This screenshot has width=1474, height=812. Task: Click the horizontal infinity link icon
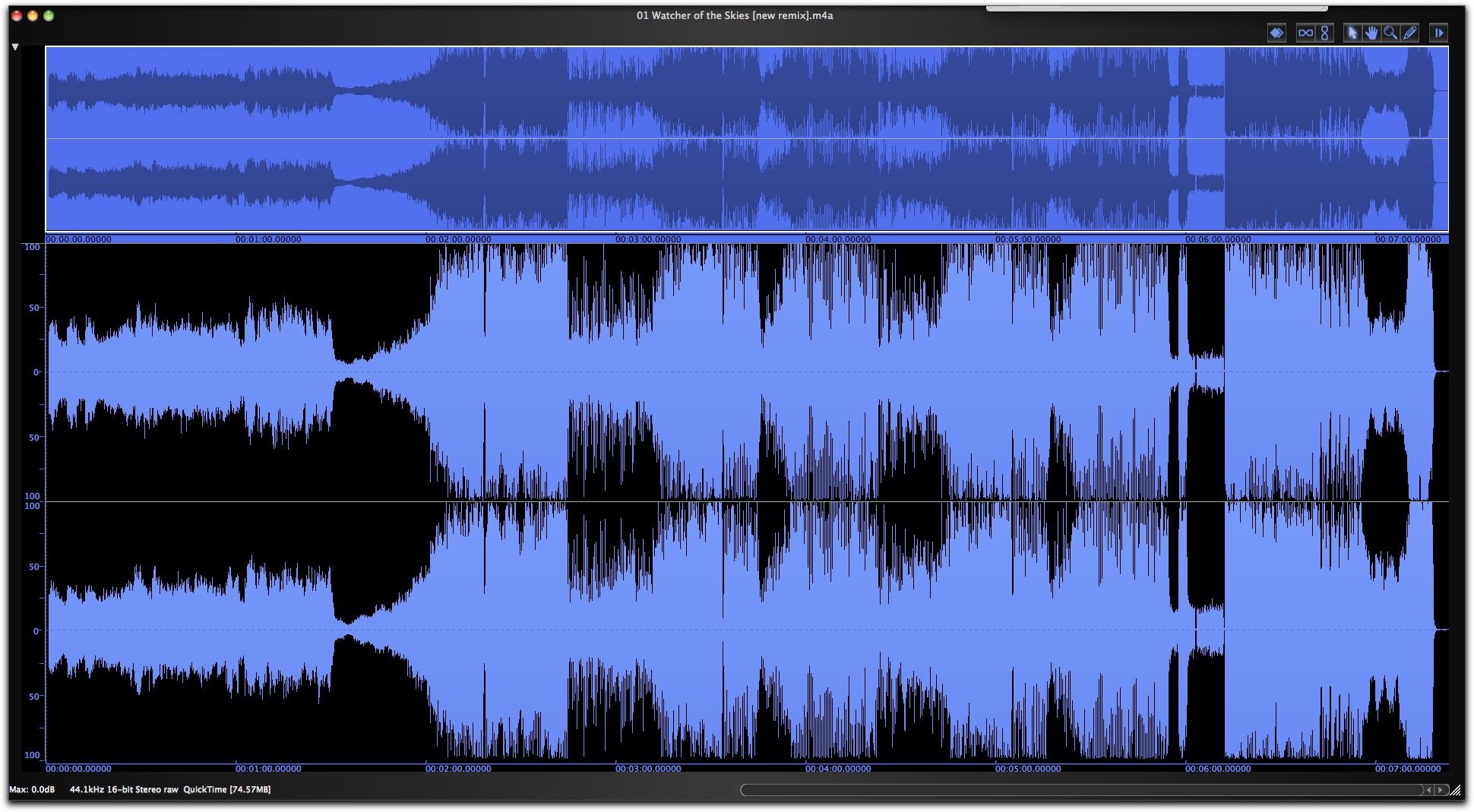point(1305,33)
